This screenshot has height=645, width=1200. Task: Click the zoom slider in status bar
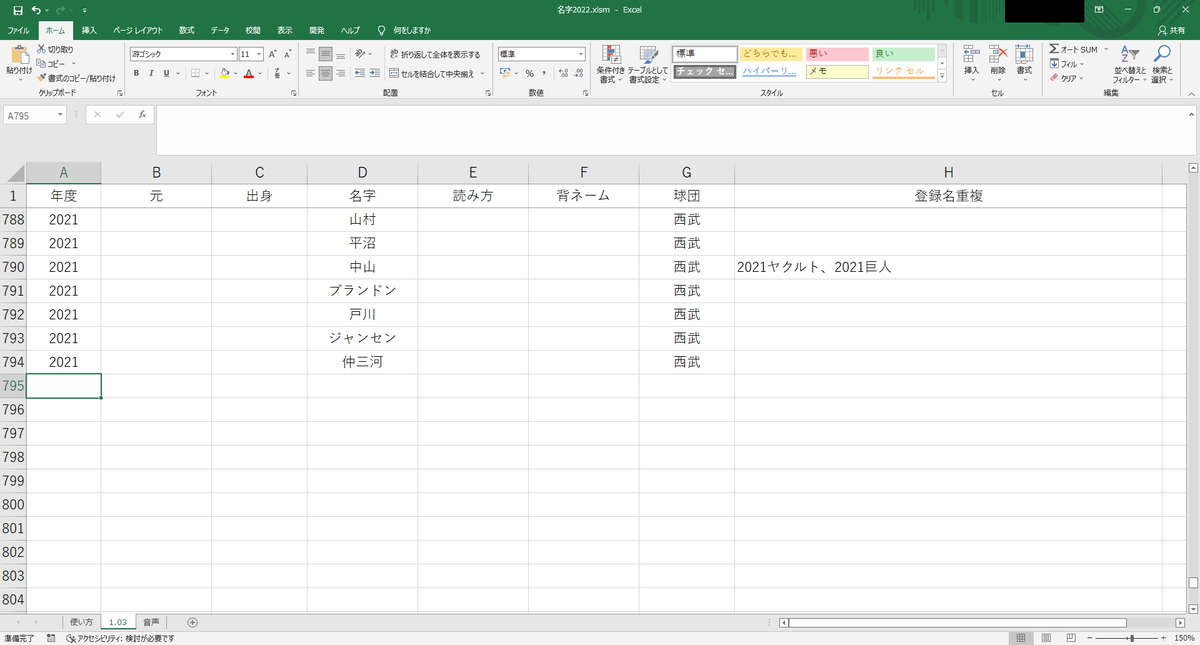(x=1131, y=638)
